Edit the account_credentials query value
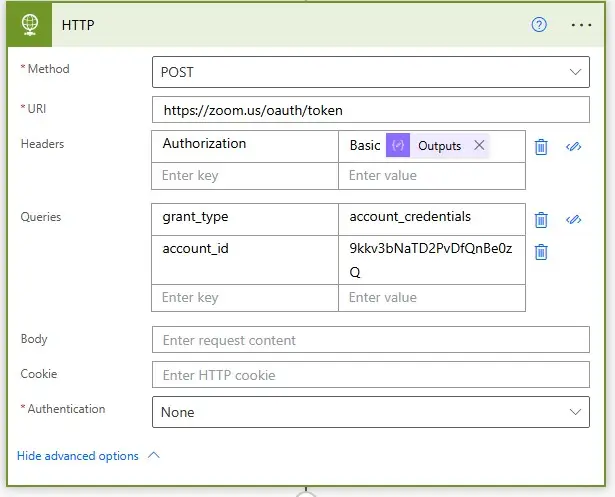 click(x=431, y=217)
